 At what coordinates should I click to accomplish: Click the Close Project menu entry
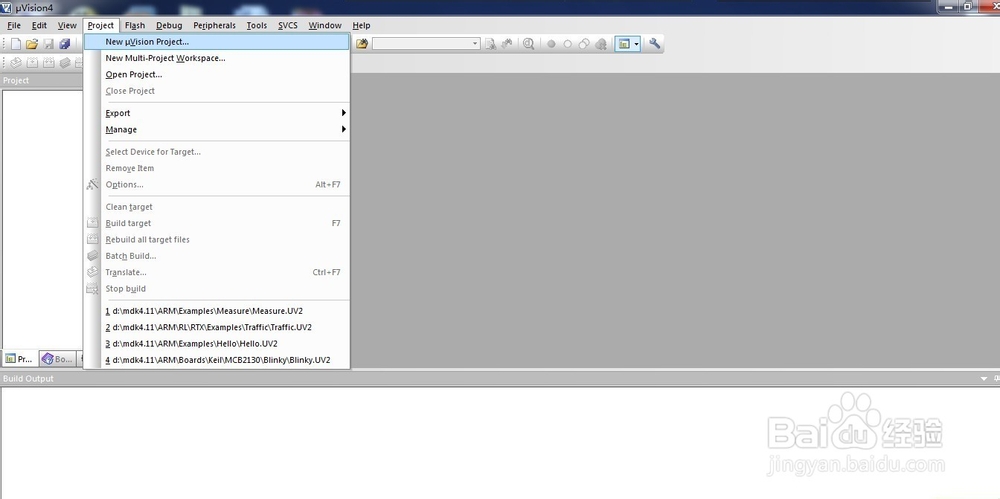tap(217, 91)
